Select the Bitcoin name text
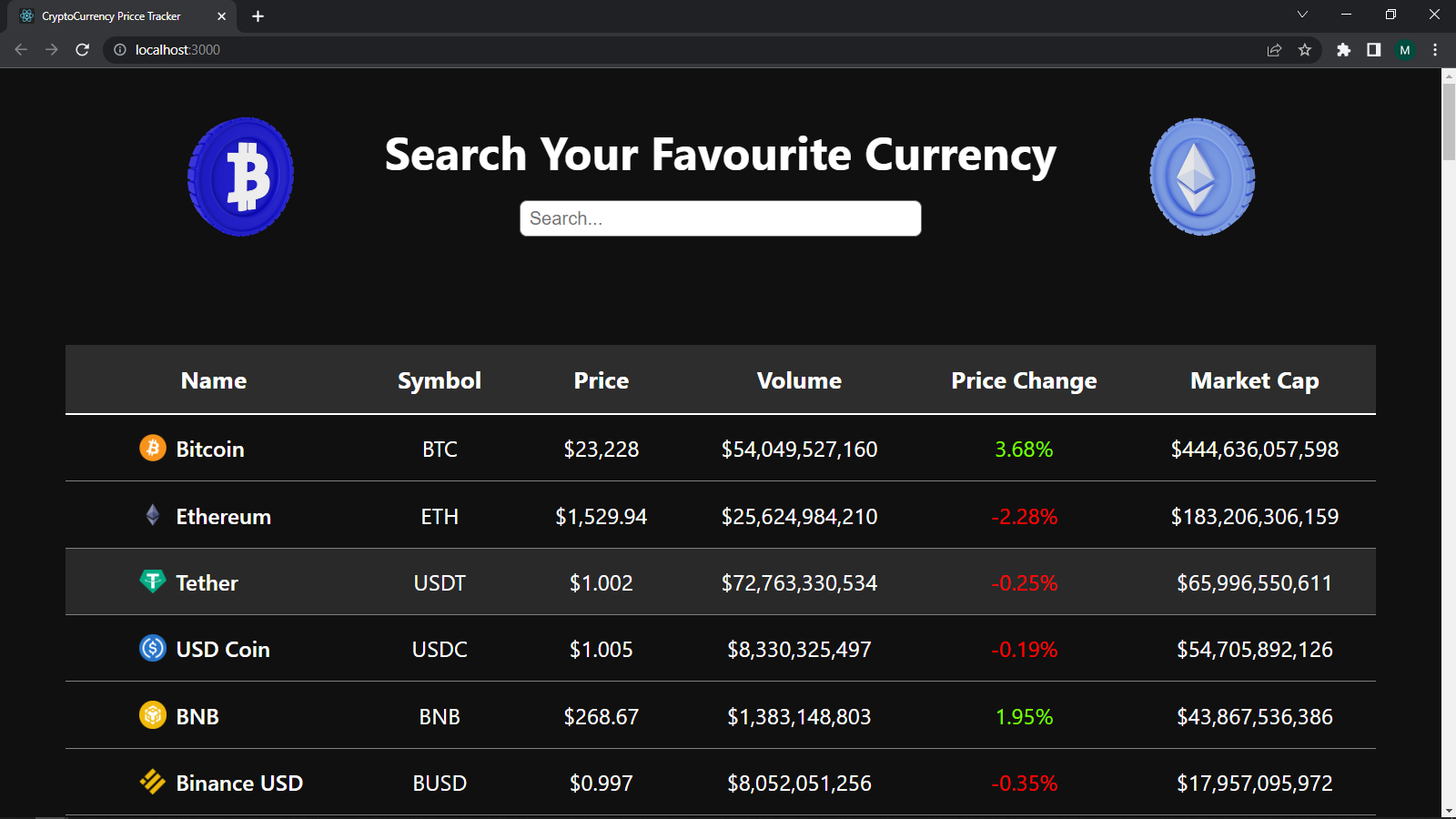1456x819 pixels. (210, 450)
